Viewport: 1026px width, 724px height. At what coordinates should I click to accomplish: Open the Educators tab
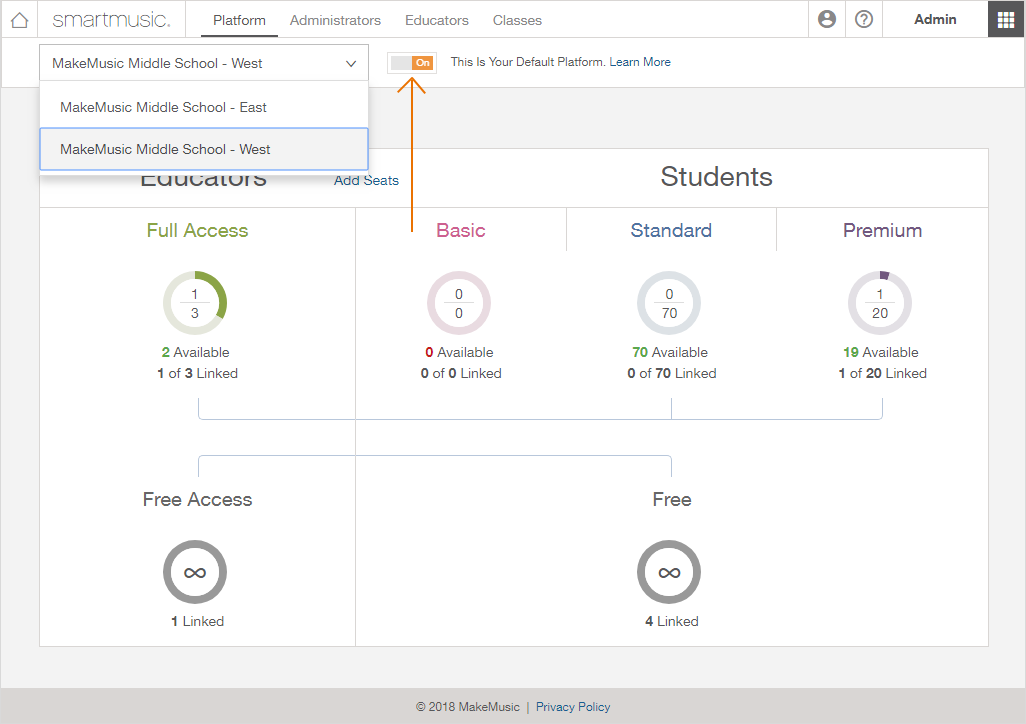[x=436, y=20]
